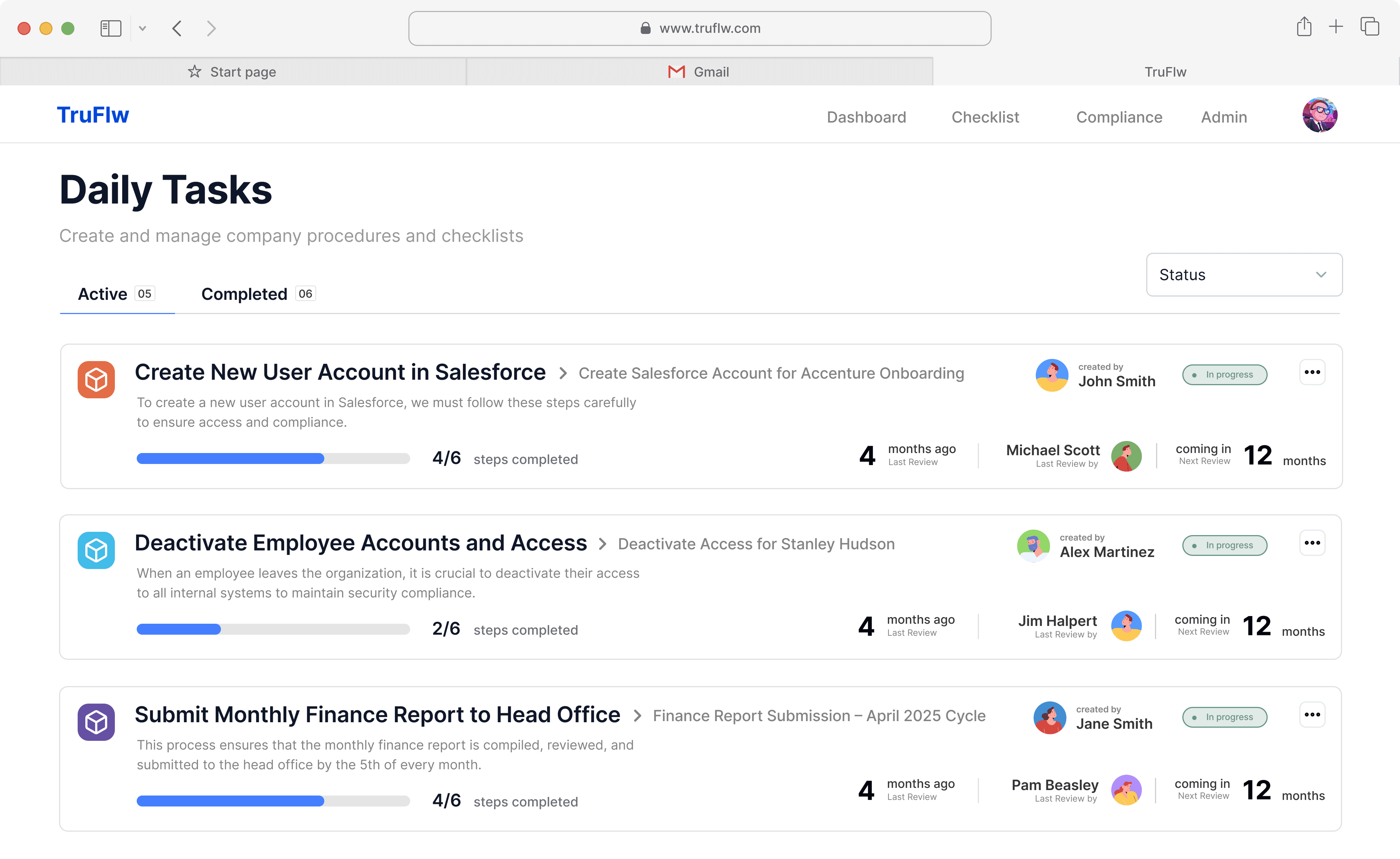The height and width of the screenshot is (859, 1400).
Task: Click the progress bar on the Salesforce task
Action: [x=273, y=459]
